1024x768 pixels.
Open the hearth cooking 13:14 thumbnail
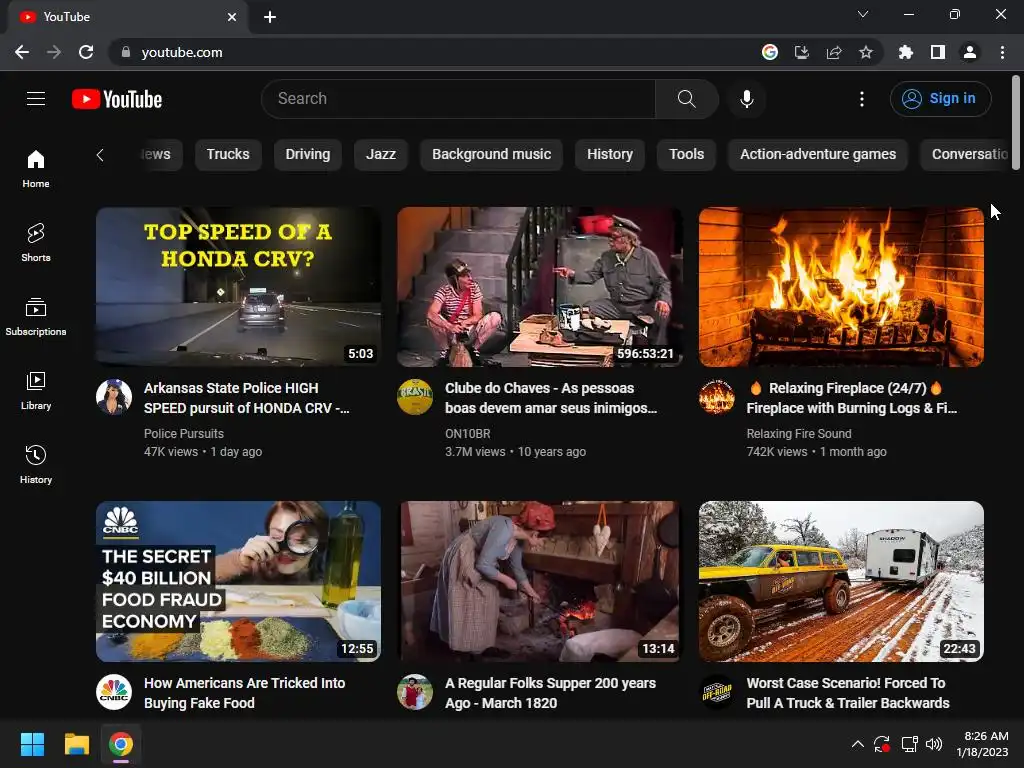pyautogui.click(x=539, y=581)
